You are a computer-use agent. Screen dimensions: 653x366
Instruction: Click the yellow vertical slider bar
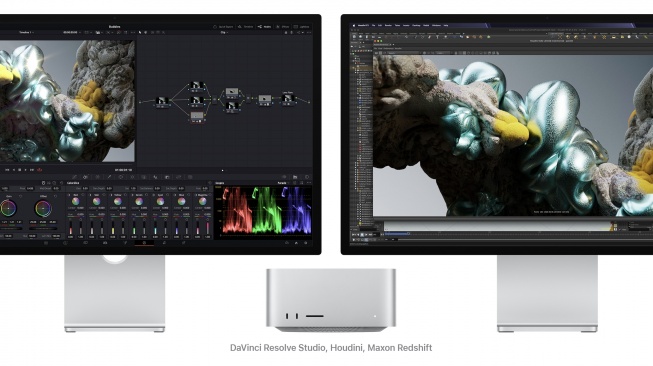pyautogui.click(x=113, y=228)
